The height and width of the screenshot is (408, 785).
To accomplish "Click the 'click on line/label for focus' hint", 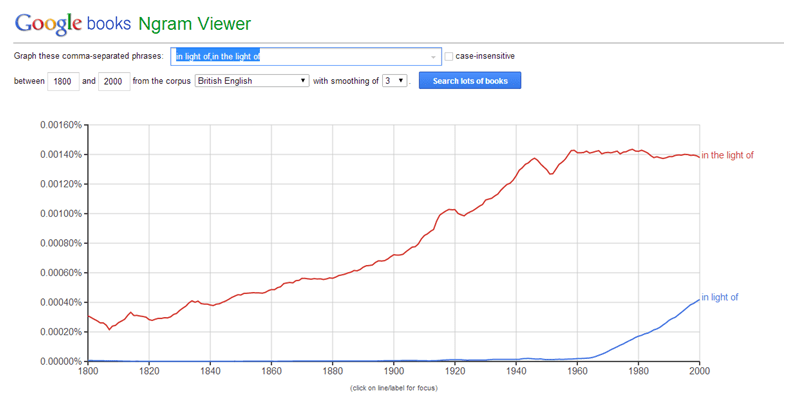I will click(393, 387).
